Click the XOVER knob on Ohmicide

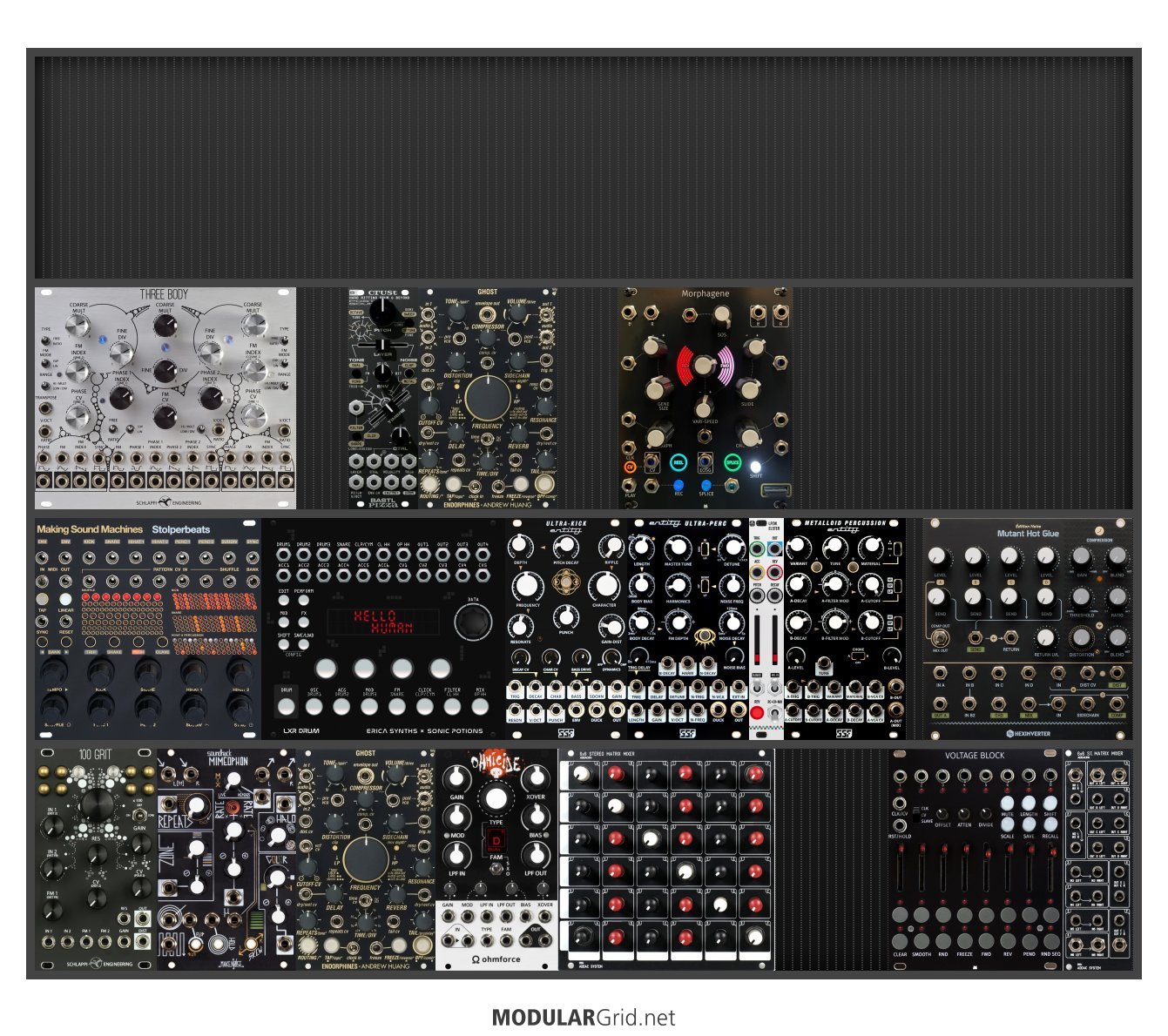pyautogui.click(x=536, y=780)
